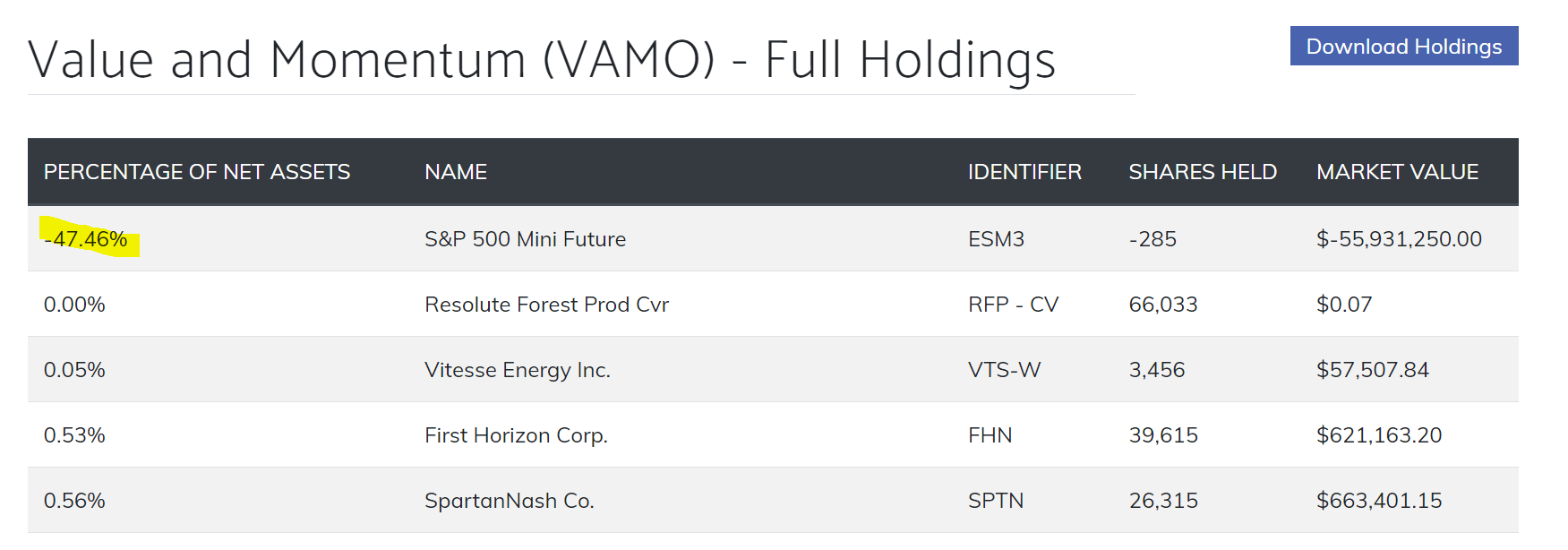Image resolution: width=1568 pixels, height=550 pixels.
Task: Click the NAME column header
Action: point(456,172)
